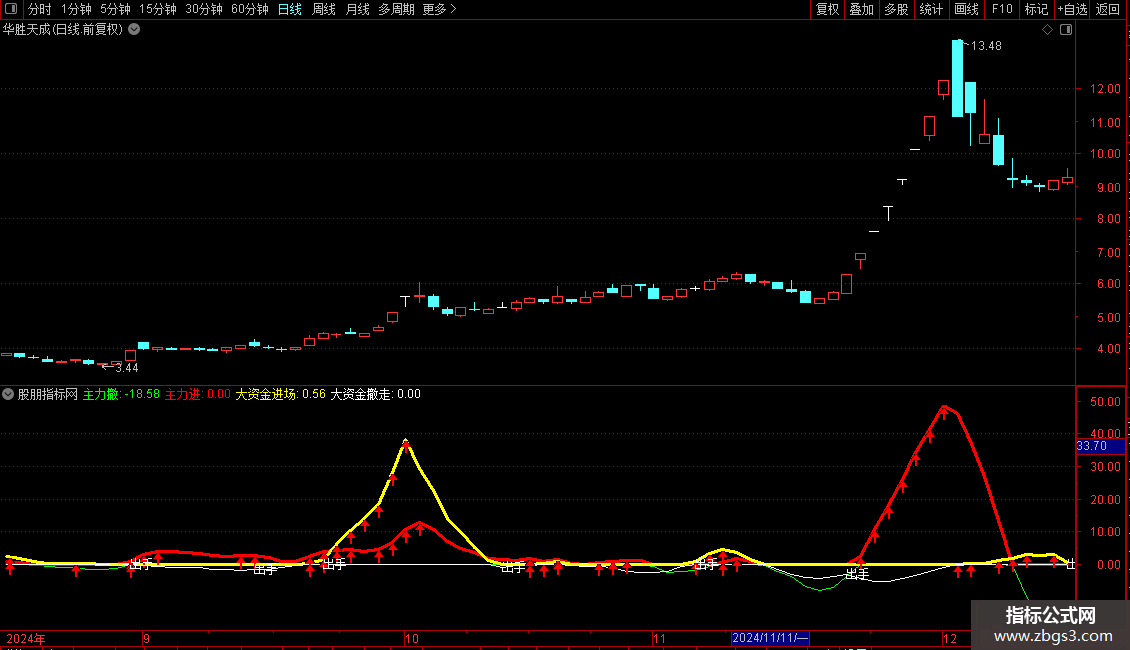Open the F10 company info

(x=1002, y=9)
